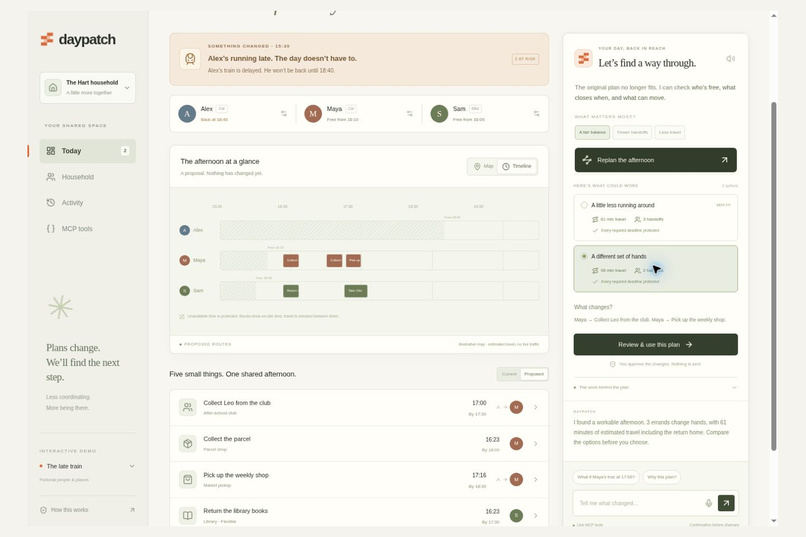The height and width of the screenshot is (537, 806).
Task: Click 'Alex's running late' headline text
Action: [x=282, y=59]
